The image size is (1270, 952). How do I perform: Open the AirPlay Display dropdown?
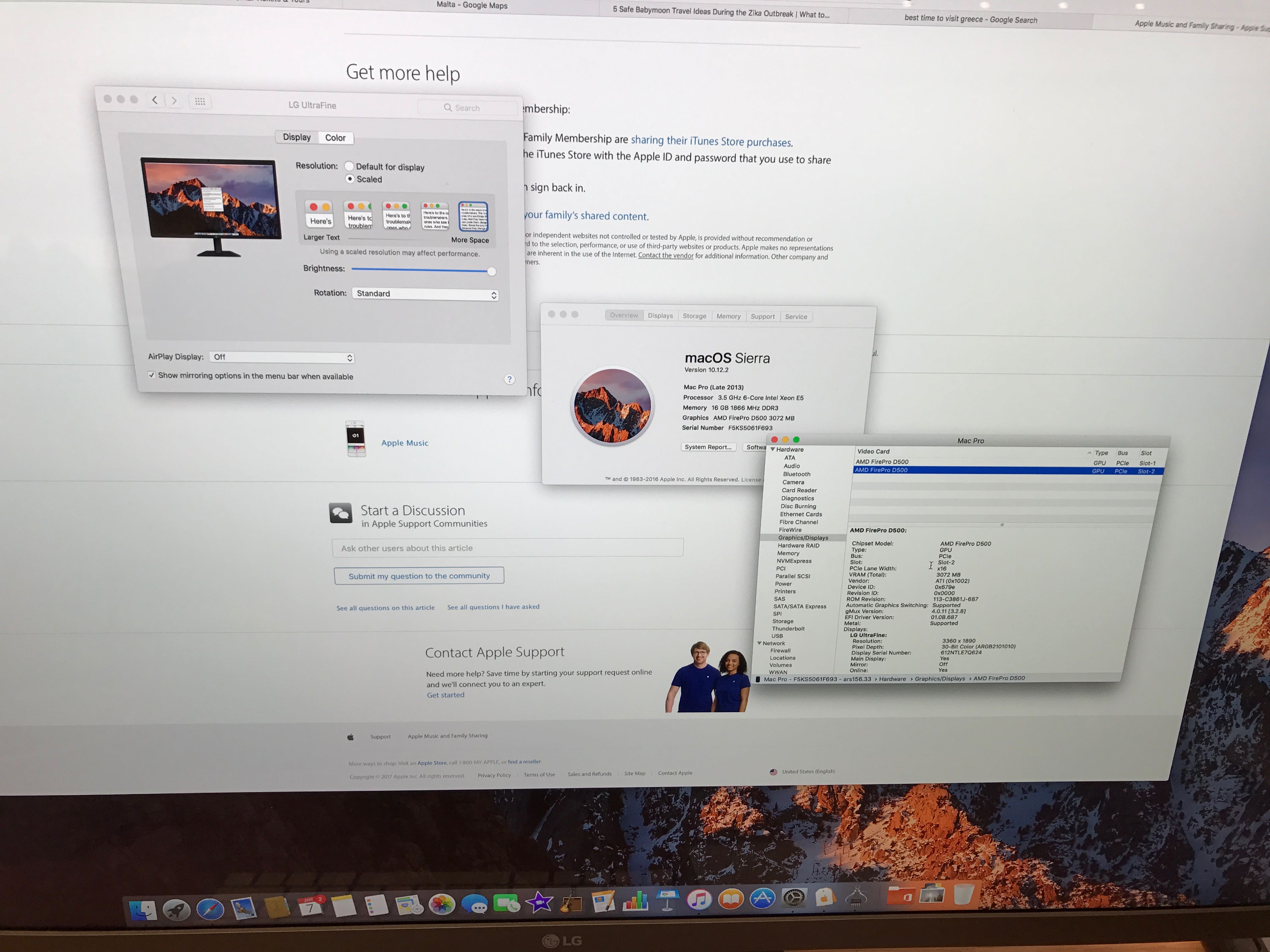click(282, 357)
